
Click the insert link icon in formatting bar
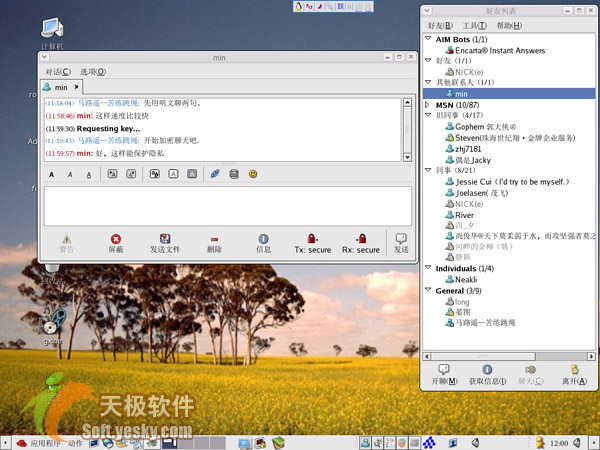pos(213,174)
